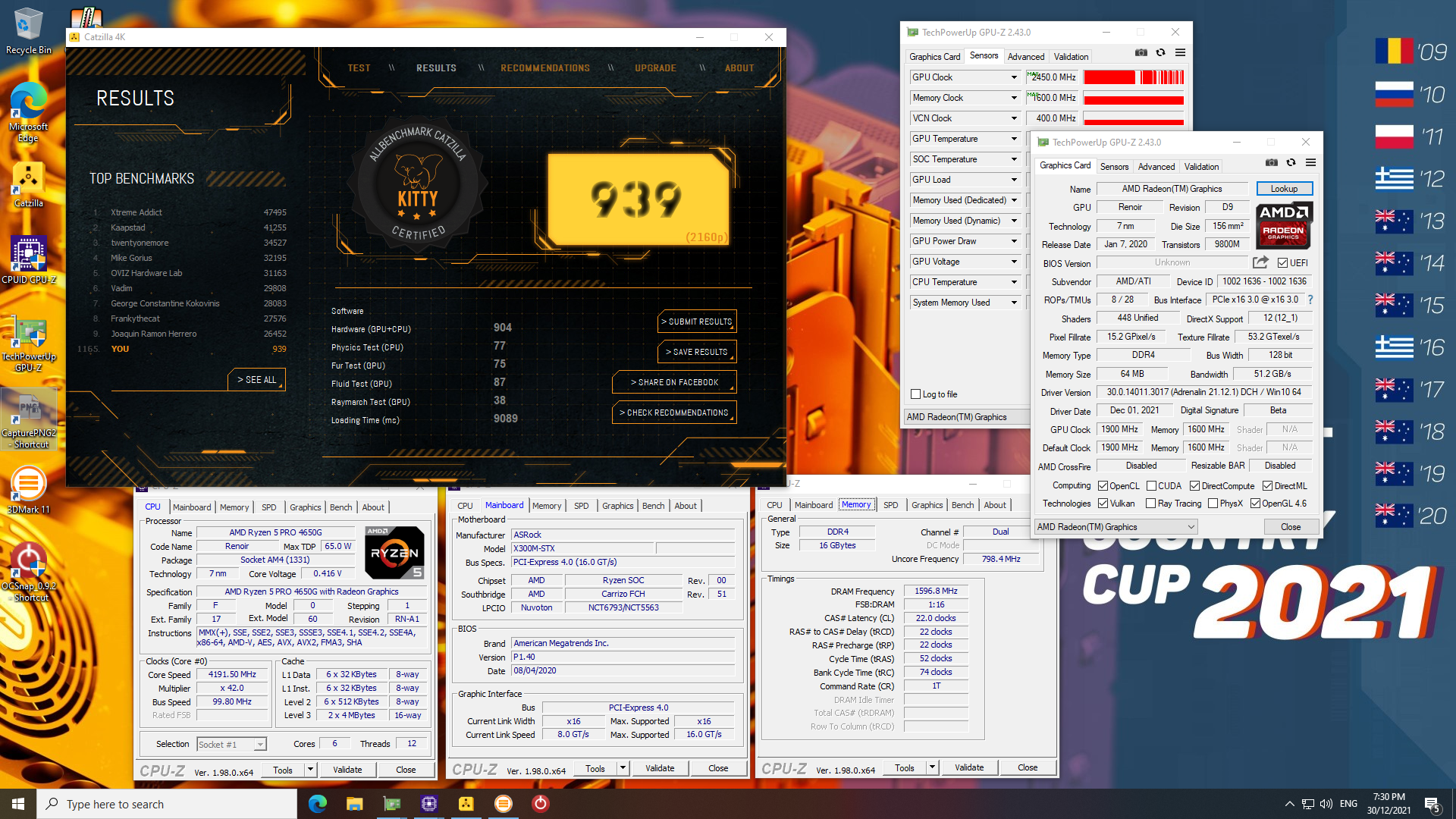Click SEE ALL top benchmarks button
This screenshot has height=819, width=1456.
coord(256,379)
